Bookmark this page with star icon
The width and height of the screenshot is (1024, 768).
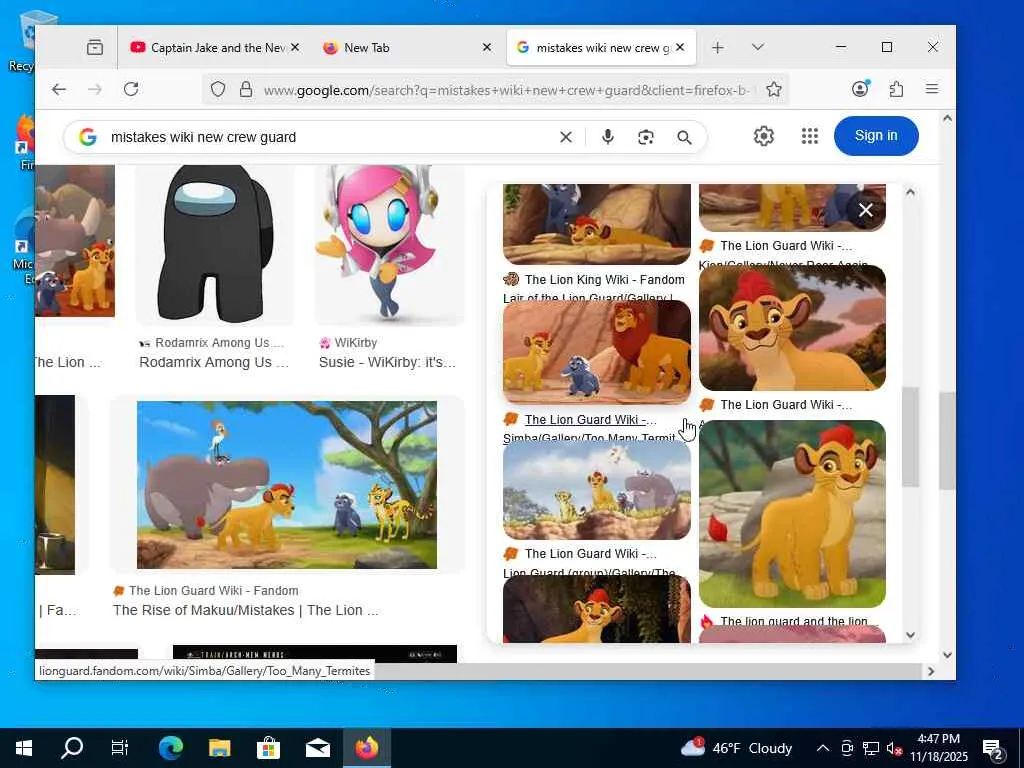[x=774, y=89]
